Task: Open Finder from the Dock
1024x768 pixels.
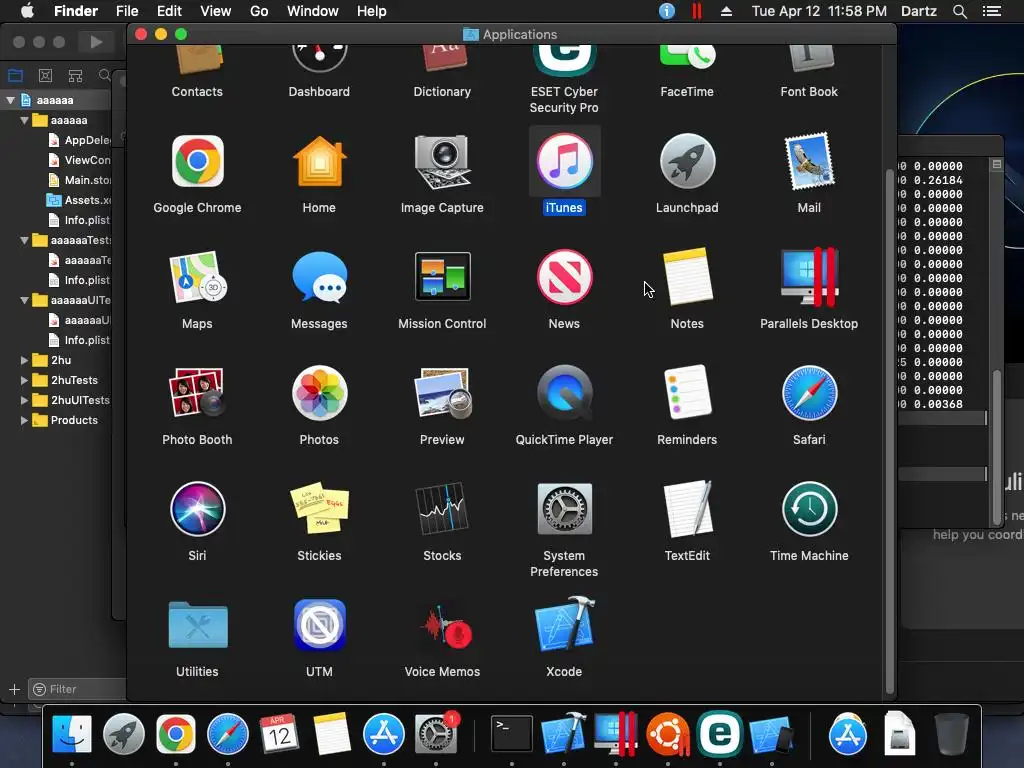Action: 72,733
